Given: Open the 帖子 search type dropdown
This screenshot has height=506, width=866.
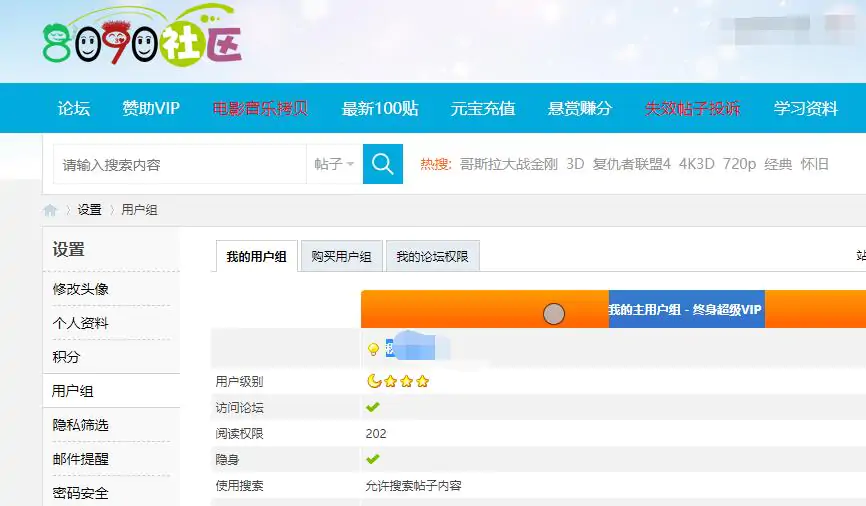Looking at the screenshot, I should coord(334,164).
